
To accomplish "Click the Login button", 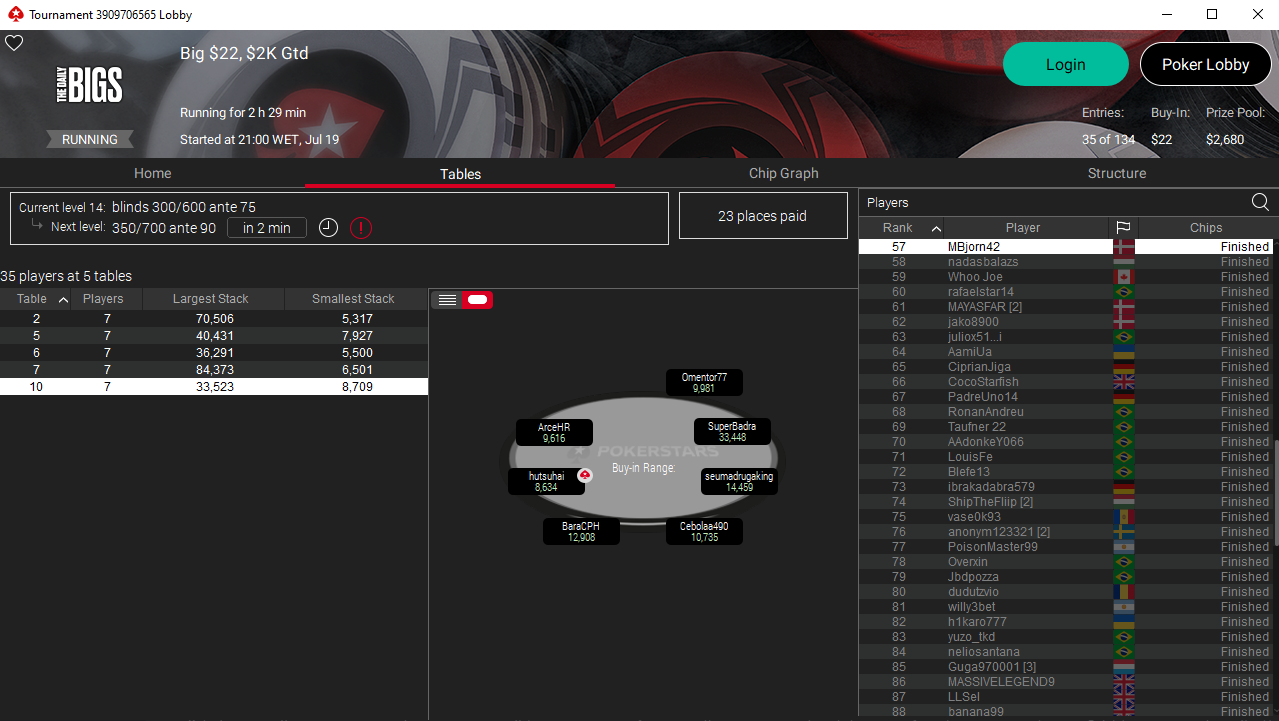I will click(1066, 64).
